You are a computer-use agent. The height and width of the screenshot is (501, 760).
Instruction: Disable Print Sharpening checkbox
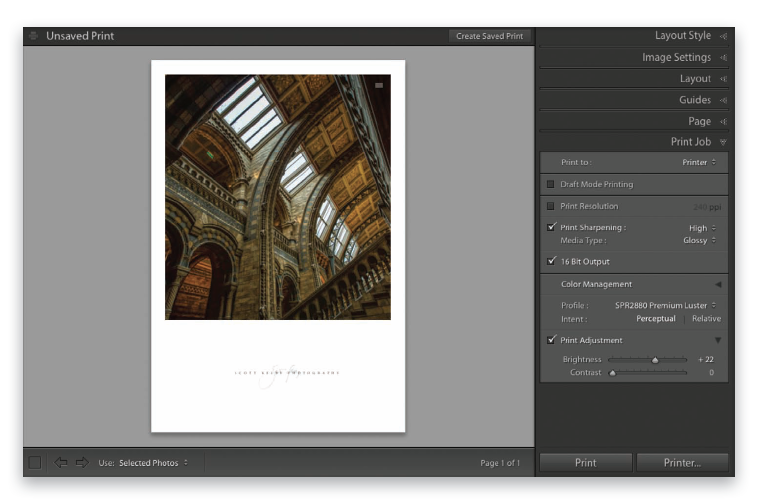tap(551, 227)
